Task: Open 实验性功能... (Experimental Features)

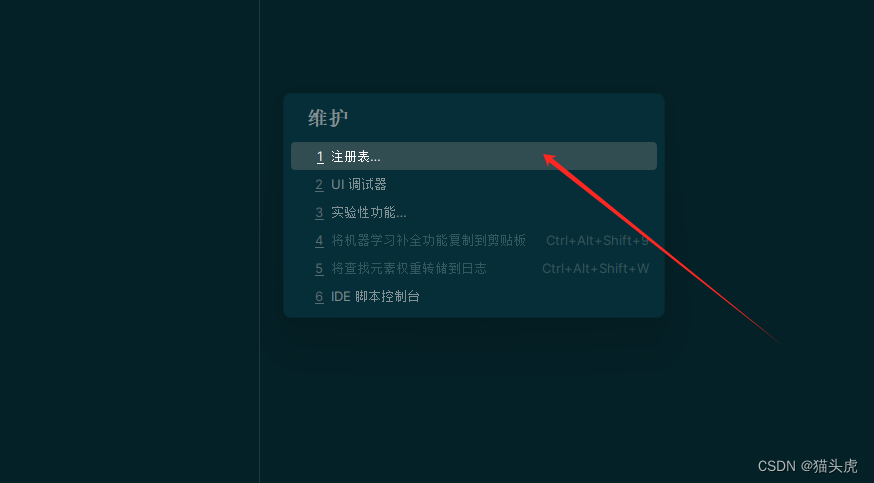Action: coord(474,212)
